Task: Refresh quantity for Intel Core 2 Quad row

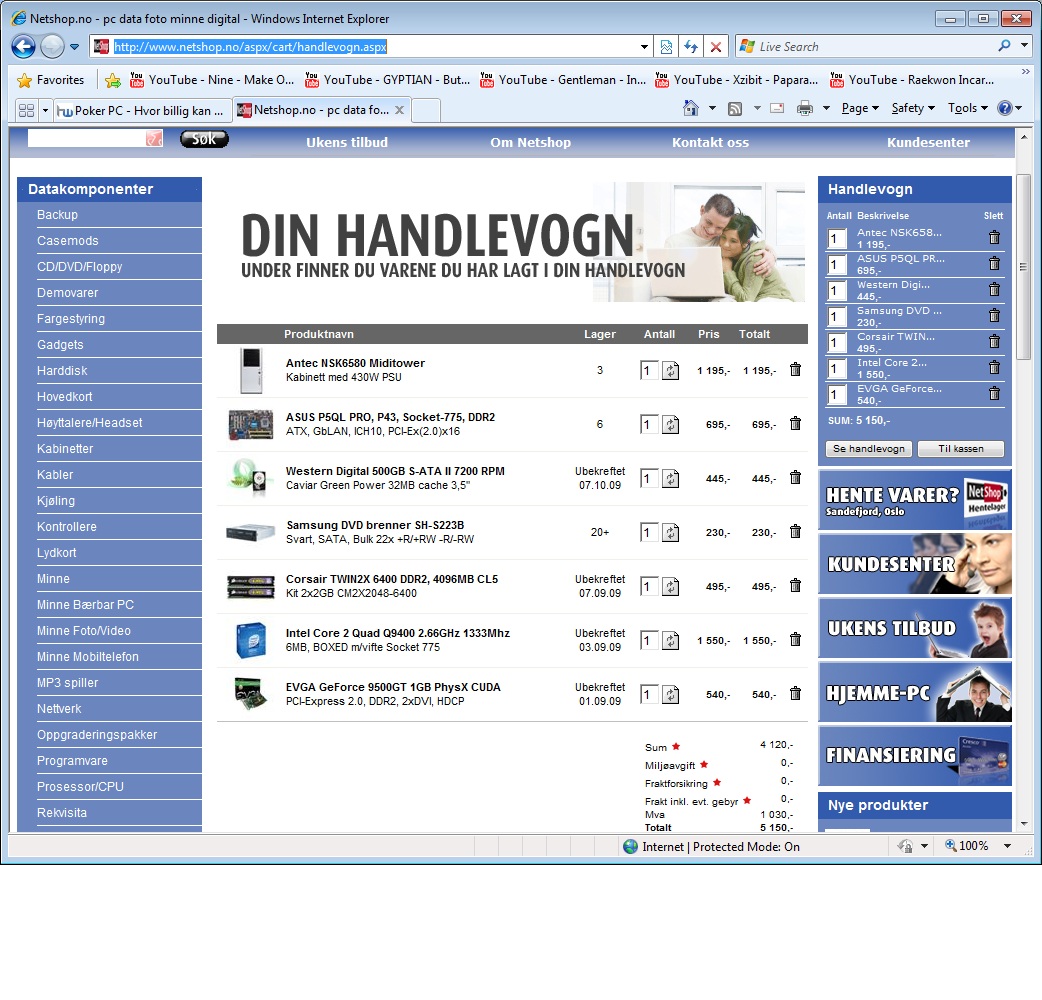Action: point(671,641)
